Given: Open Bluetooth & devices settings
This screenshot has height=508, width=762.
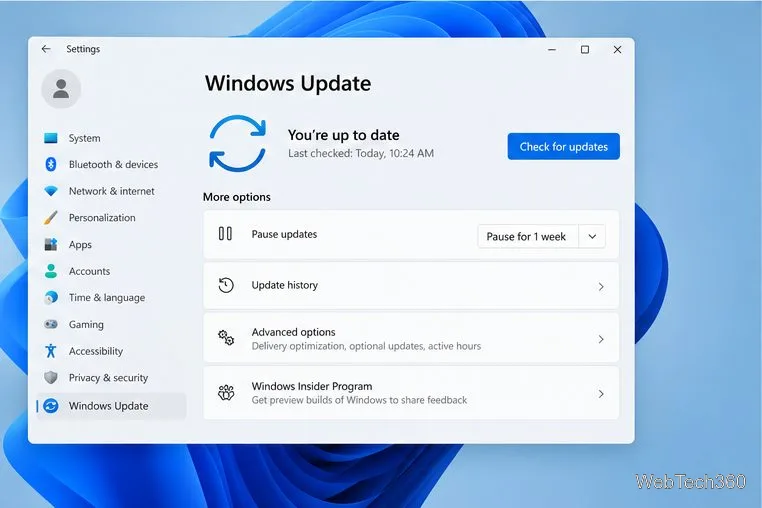Looking at the screenshot, I should tap(113, 164).
